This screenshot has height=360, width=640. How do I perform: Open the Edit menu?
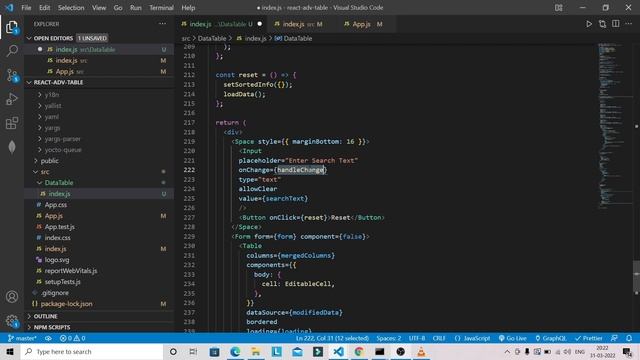(44, 8)
